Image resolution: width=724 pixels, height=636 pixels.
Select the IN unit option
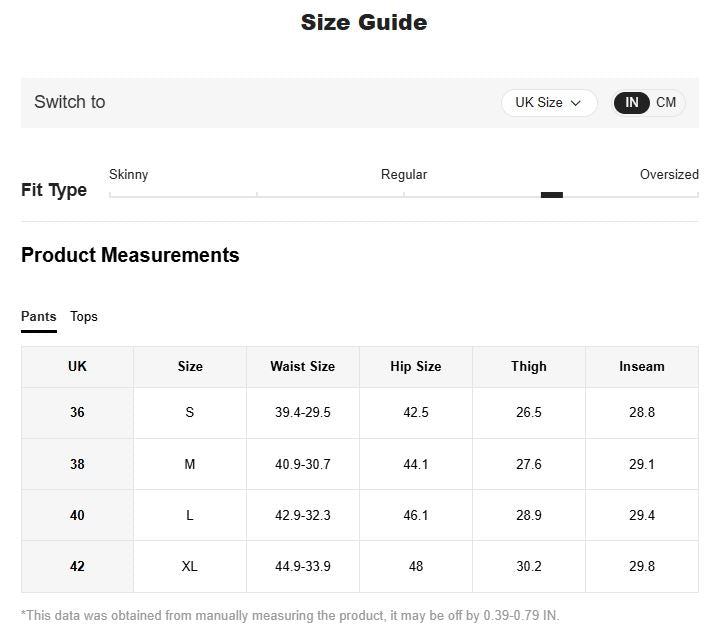632,102
